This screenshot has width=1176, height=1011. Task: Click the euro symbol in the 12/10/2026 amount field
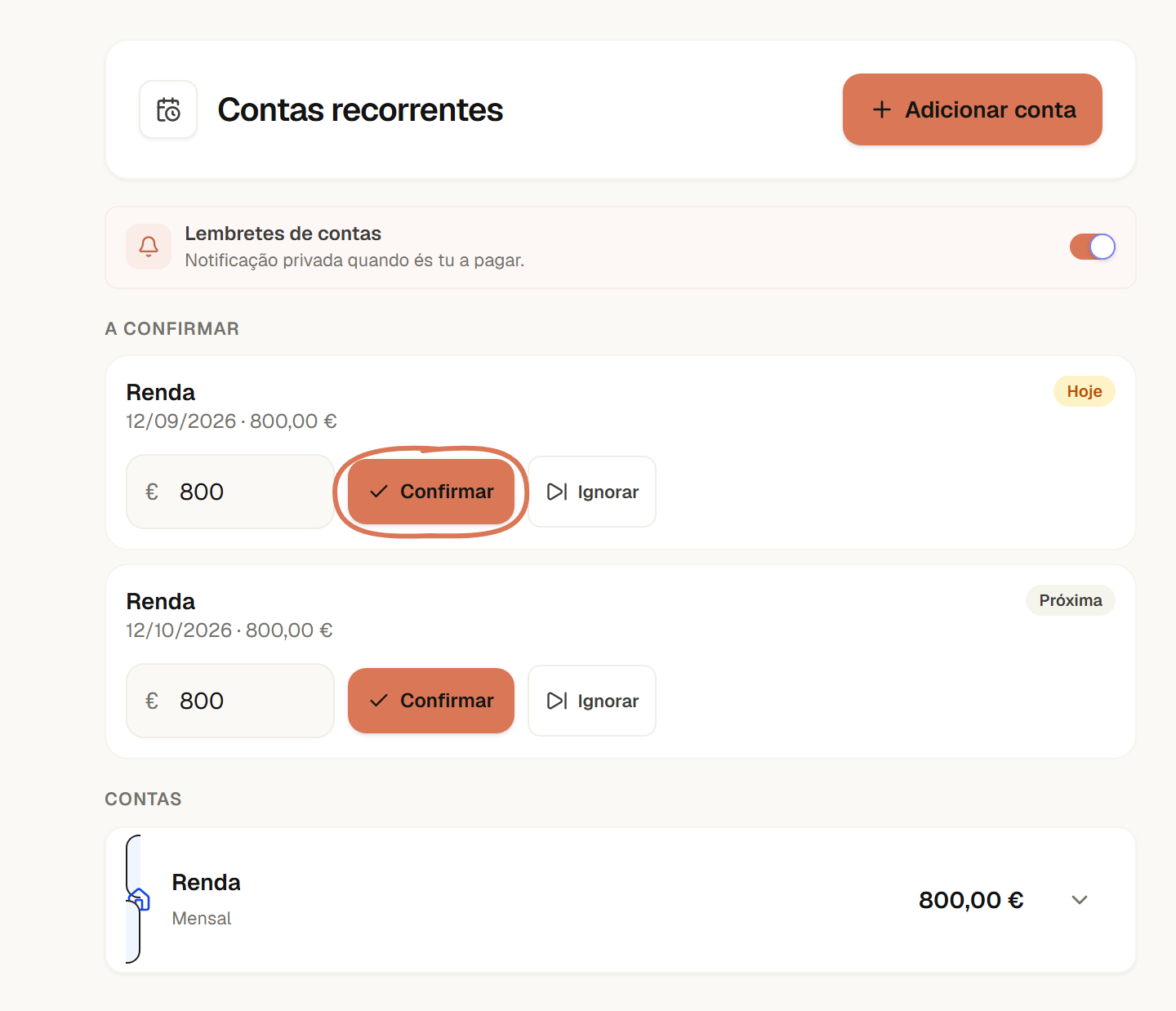click(x=152, y=701)
